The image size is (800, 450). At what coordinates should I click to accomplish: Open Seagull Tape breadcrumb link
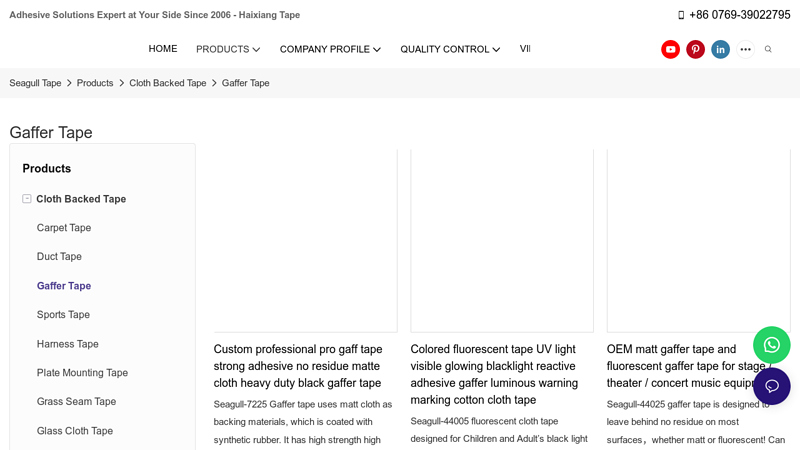35,83
